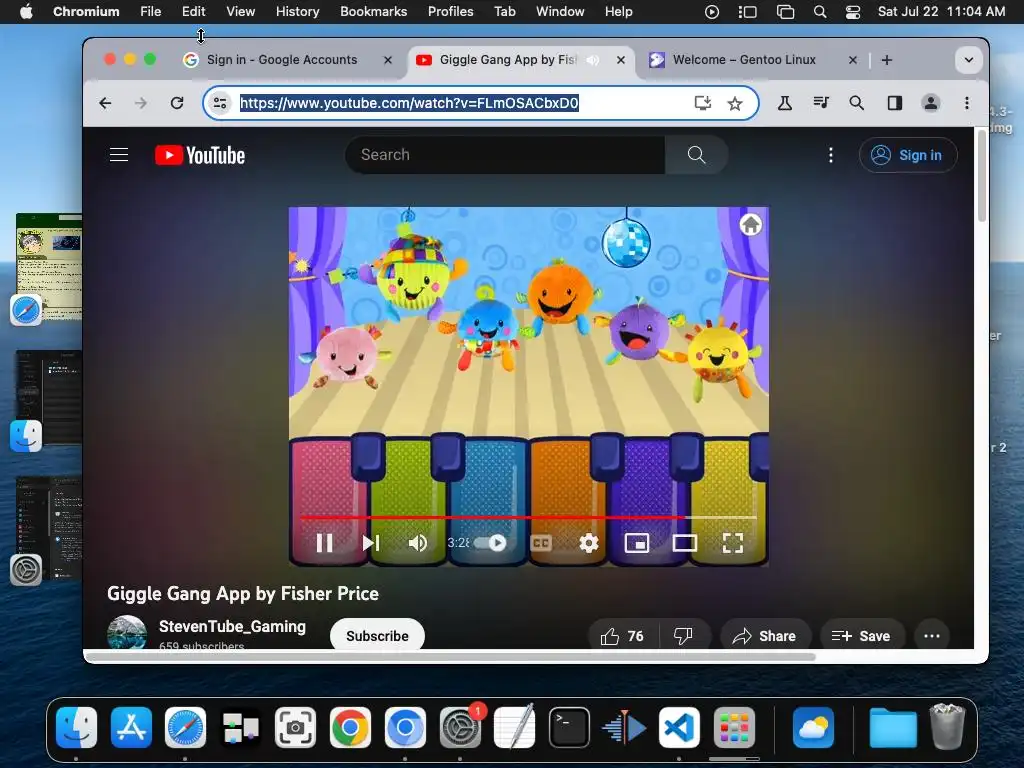This screenshot has height=768, width=1024.
Task: Toggle the autoplay switch in player
Action: (x=490, y=543)
